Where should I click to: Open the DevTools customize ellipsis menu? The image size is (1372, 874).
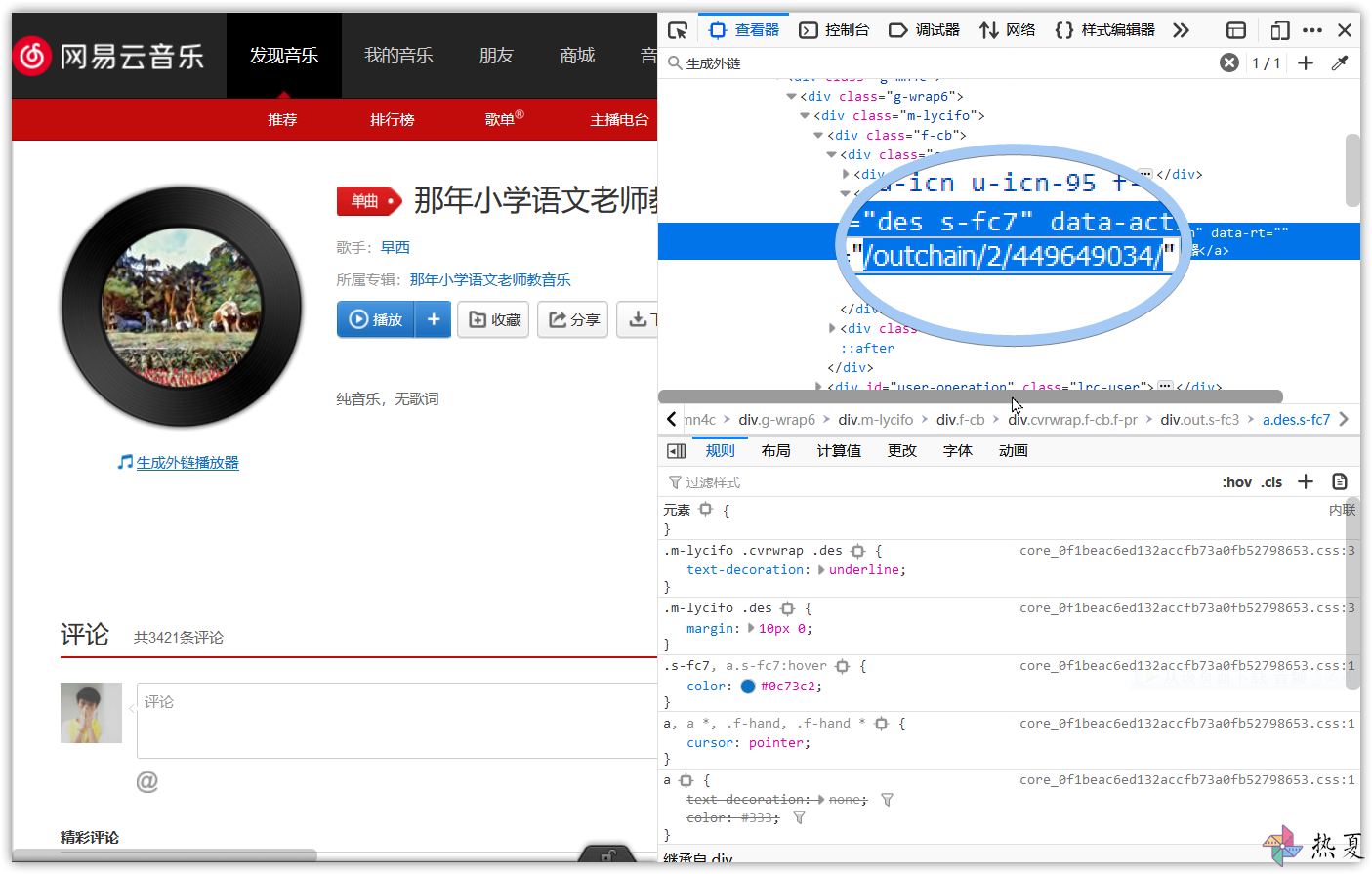1312,30
